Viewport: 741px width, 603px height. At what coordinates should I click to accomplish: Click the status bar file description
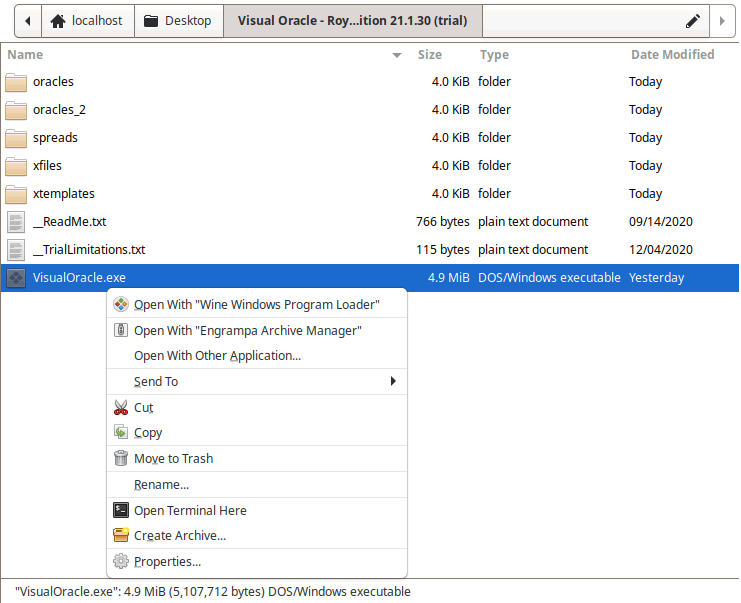pyautogui.click(x=213, y=592)
